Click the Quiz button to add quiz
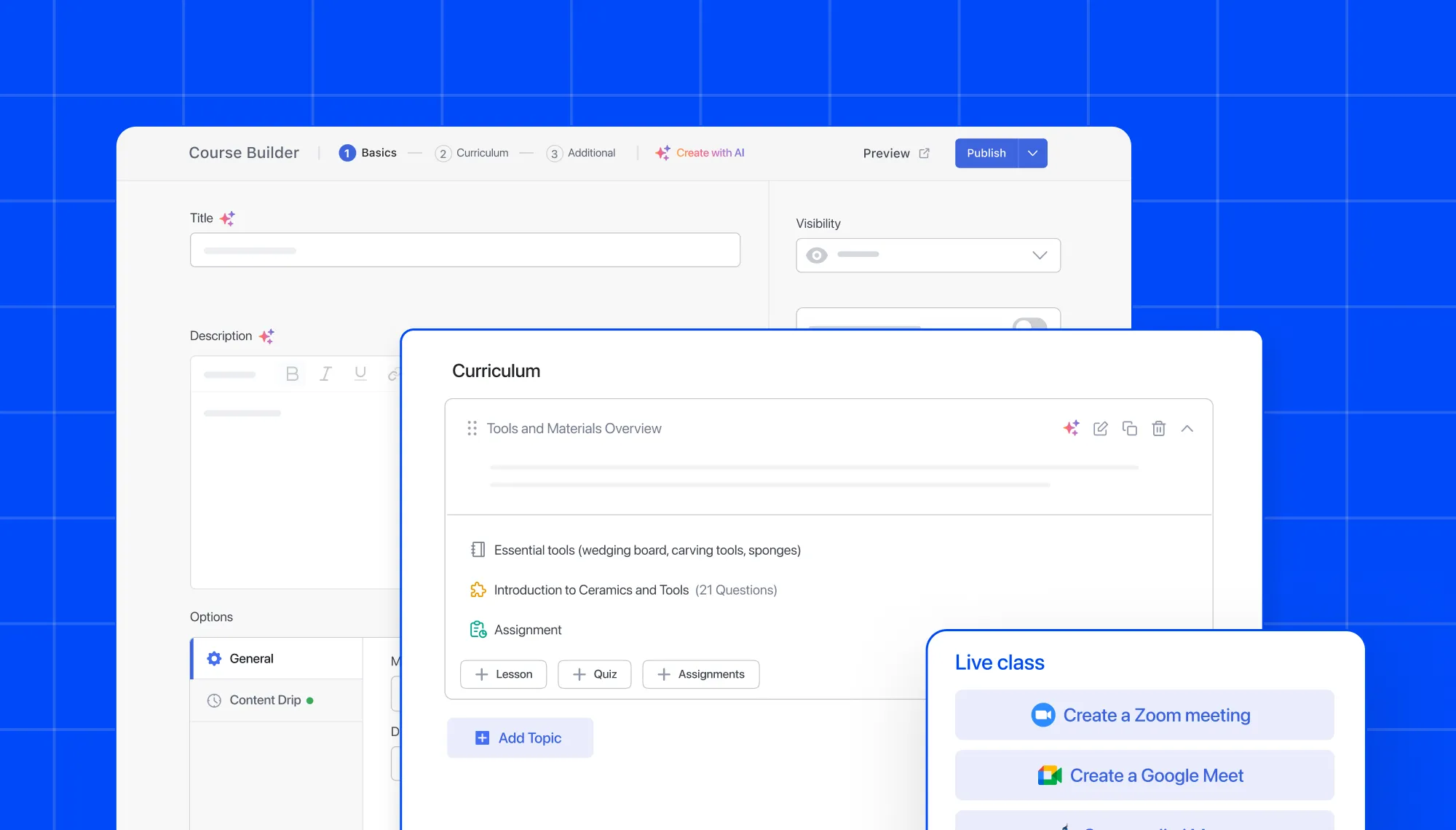 tap(594, 673)
